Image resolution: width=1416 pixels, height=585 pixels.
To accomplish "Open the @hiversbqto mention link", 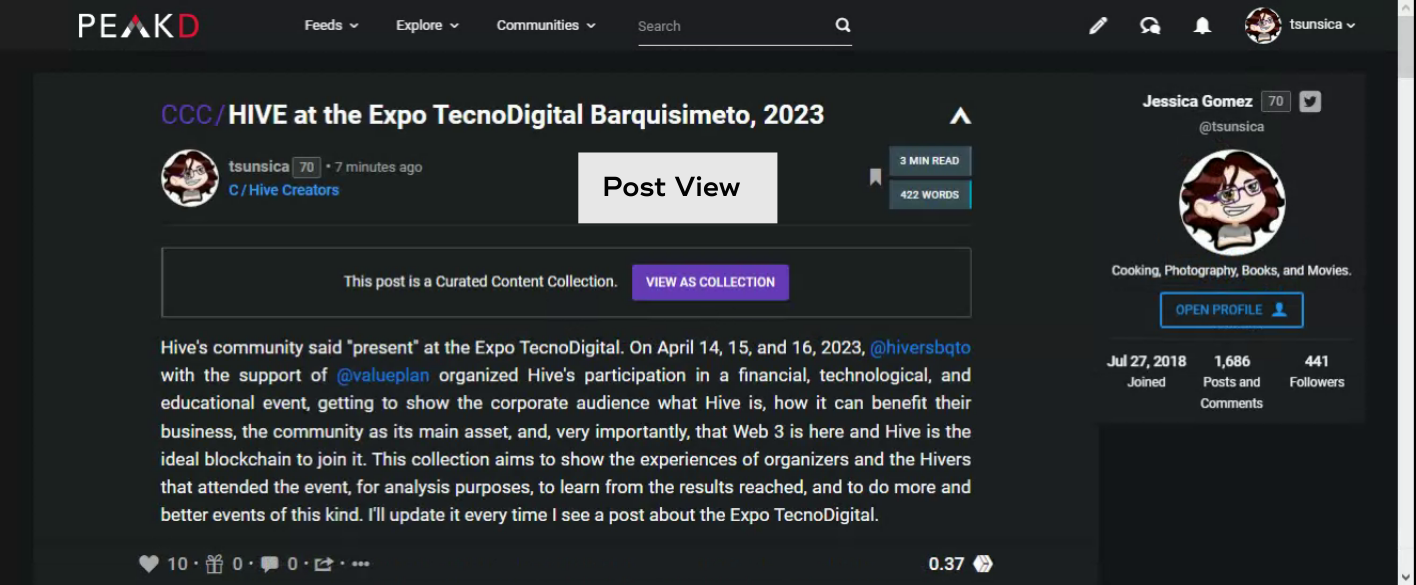I will 920,348.
